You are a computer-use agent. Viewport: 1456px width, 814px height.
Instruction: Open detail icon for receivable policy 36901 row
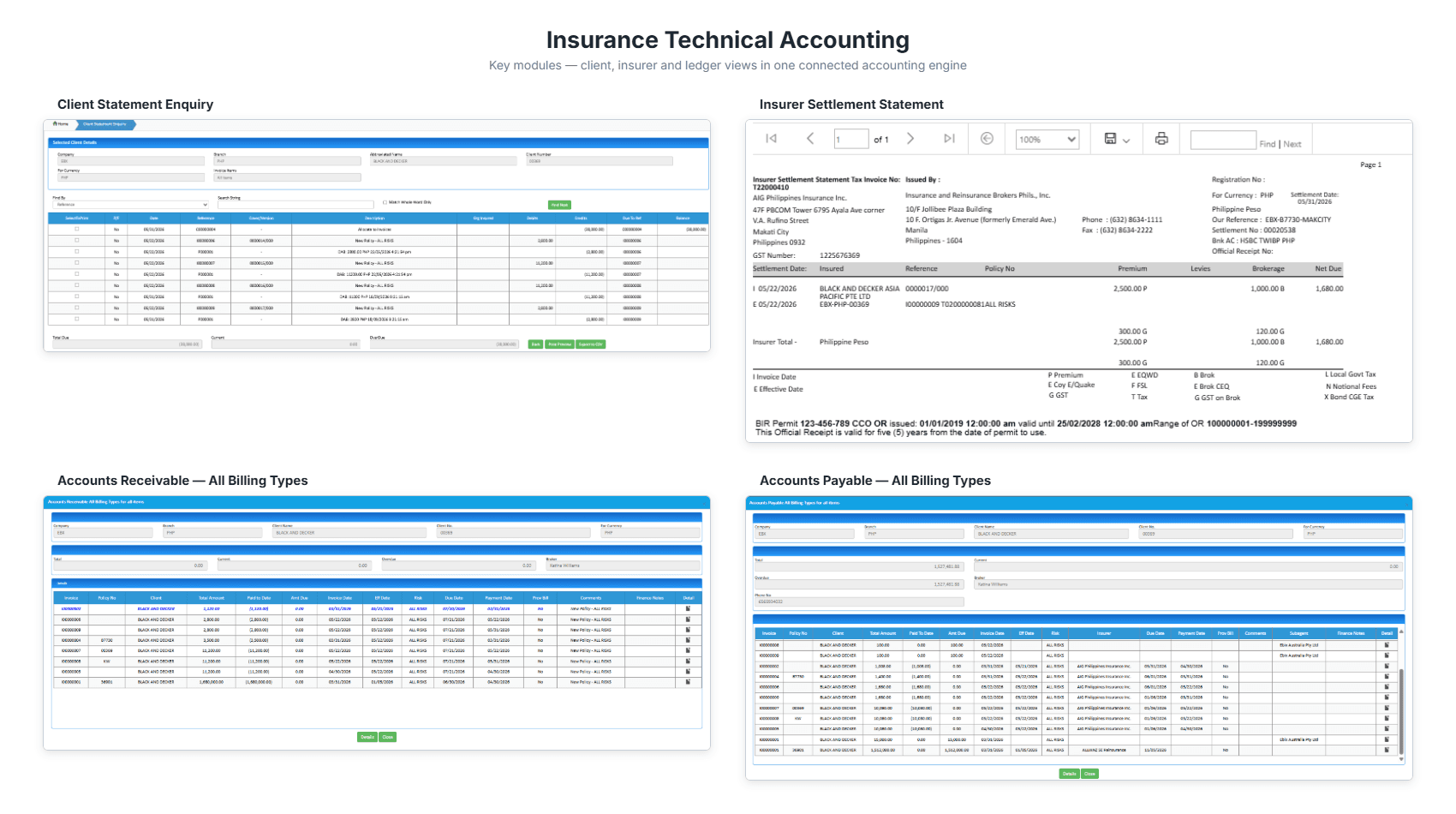pos(688,682)
